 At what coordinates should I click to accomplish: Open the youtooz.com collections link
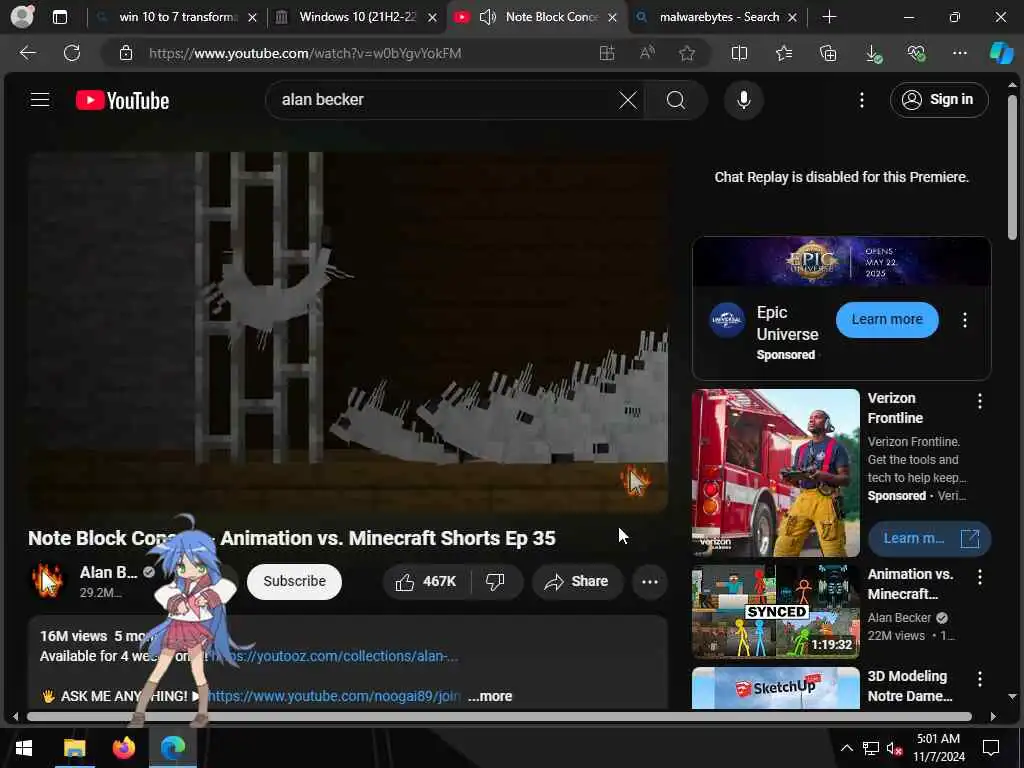334,656
